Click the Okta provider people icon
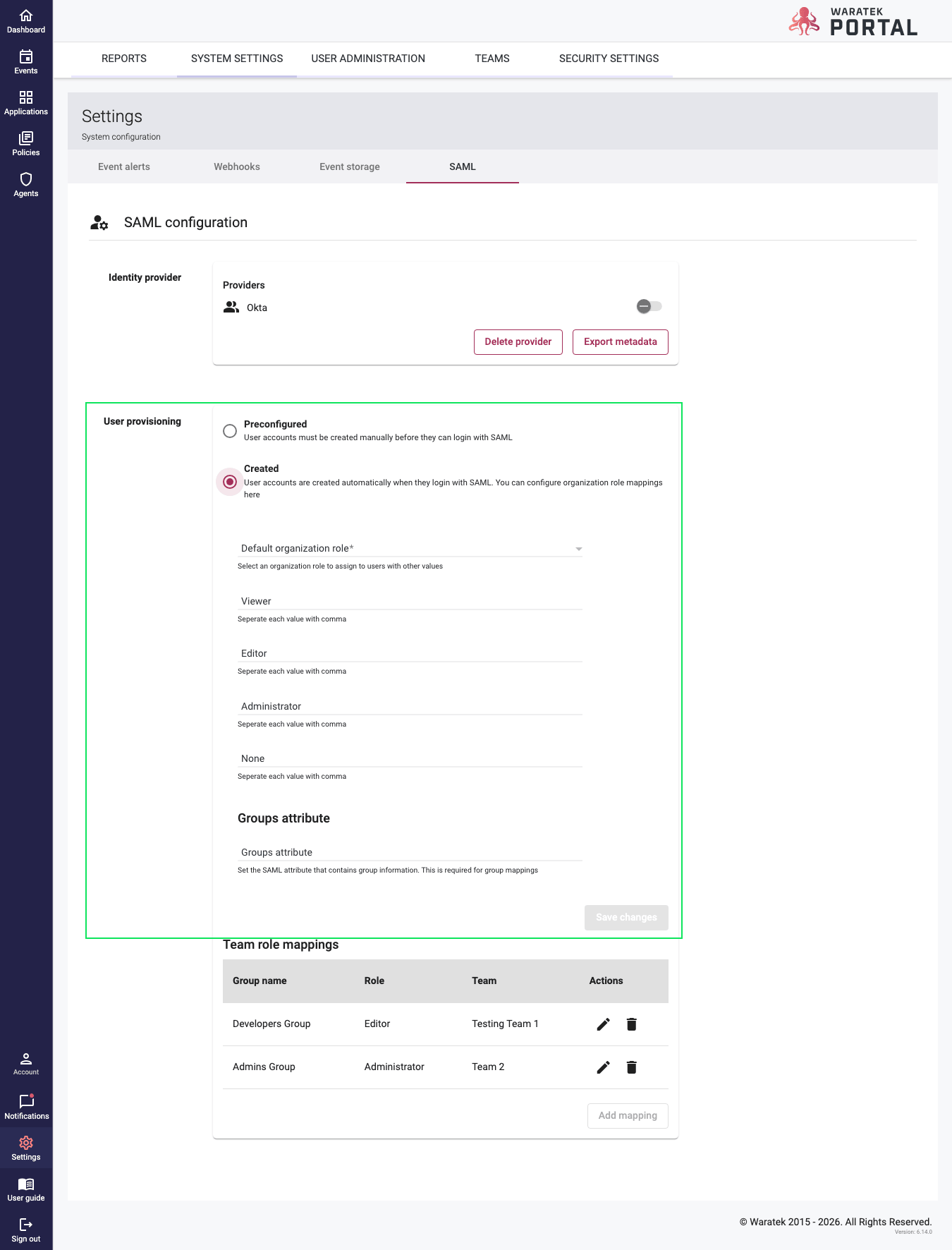952x1250 pixels. click(231, 307)
